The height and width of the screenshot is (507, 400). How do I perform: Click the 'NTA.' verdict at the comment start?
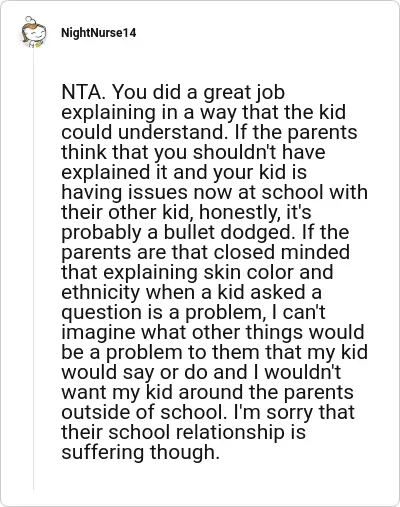point(84,92)
